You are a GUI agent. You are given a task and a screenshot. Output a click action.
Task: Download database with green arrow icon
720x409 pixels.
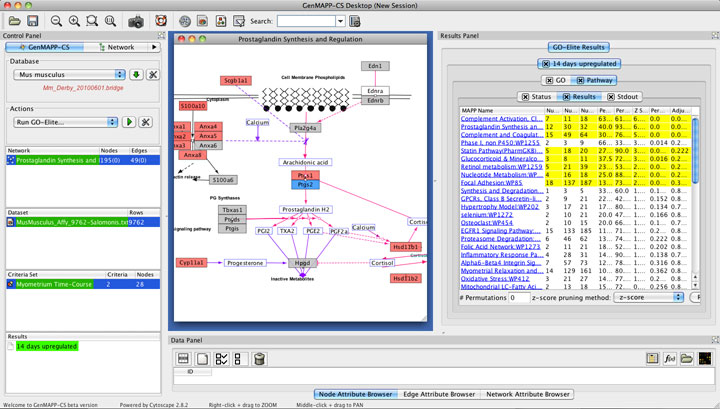pos(135,74)
